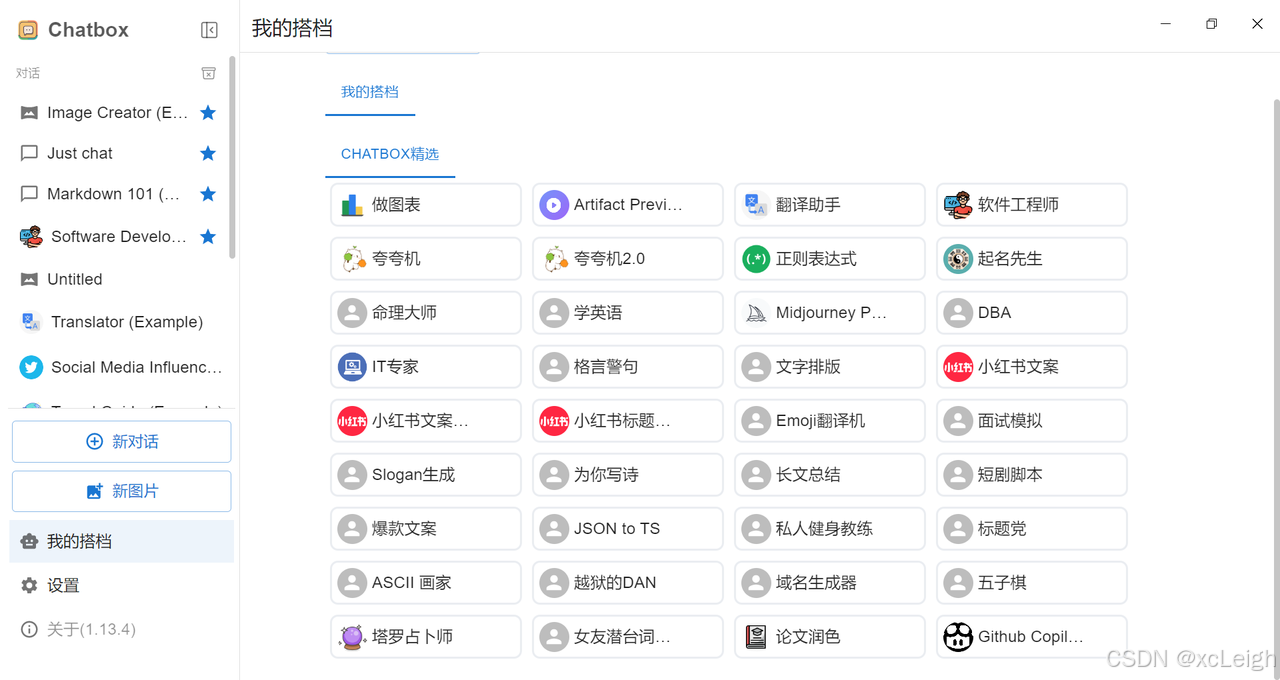
Task: Collapse the sidebar with the panel icon
Action: 209,30
